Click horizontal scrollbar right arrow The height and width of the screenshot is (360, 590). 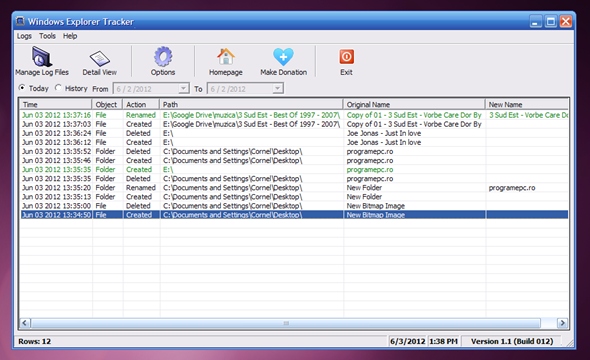click(562, 323)
